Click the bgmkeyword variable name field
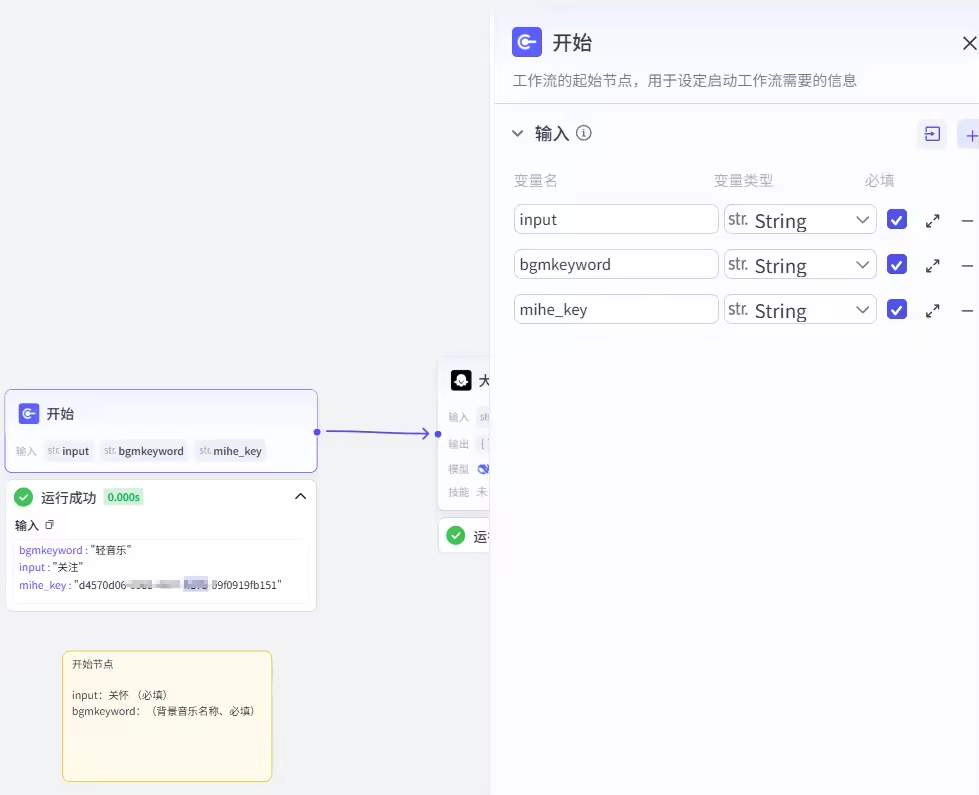This screenshot has height=795, width=979. 616,265
